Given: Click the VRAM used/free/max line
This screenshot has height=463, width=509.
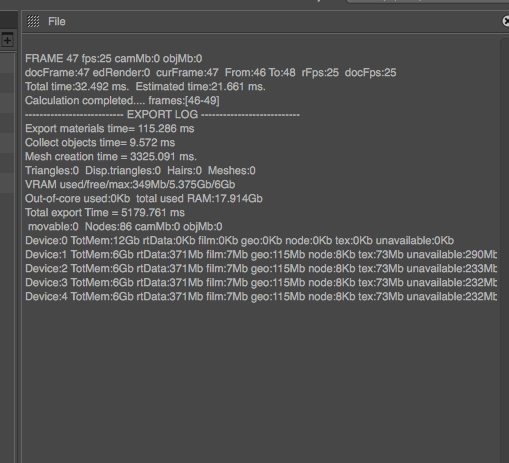Looking at the screenshot, I should pyautogui.click(x=130, y=185).
